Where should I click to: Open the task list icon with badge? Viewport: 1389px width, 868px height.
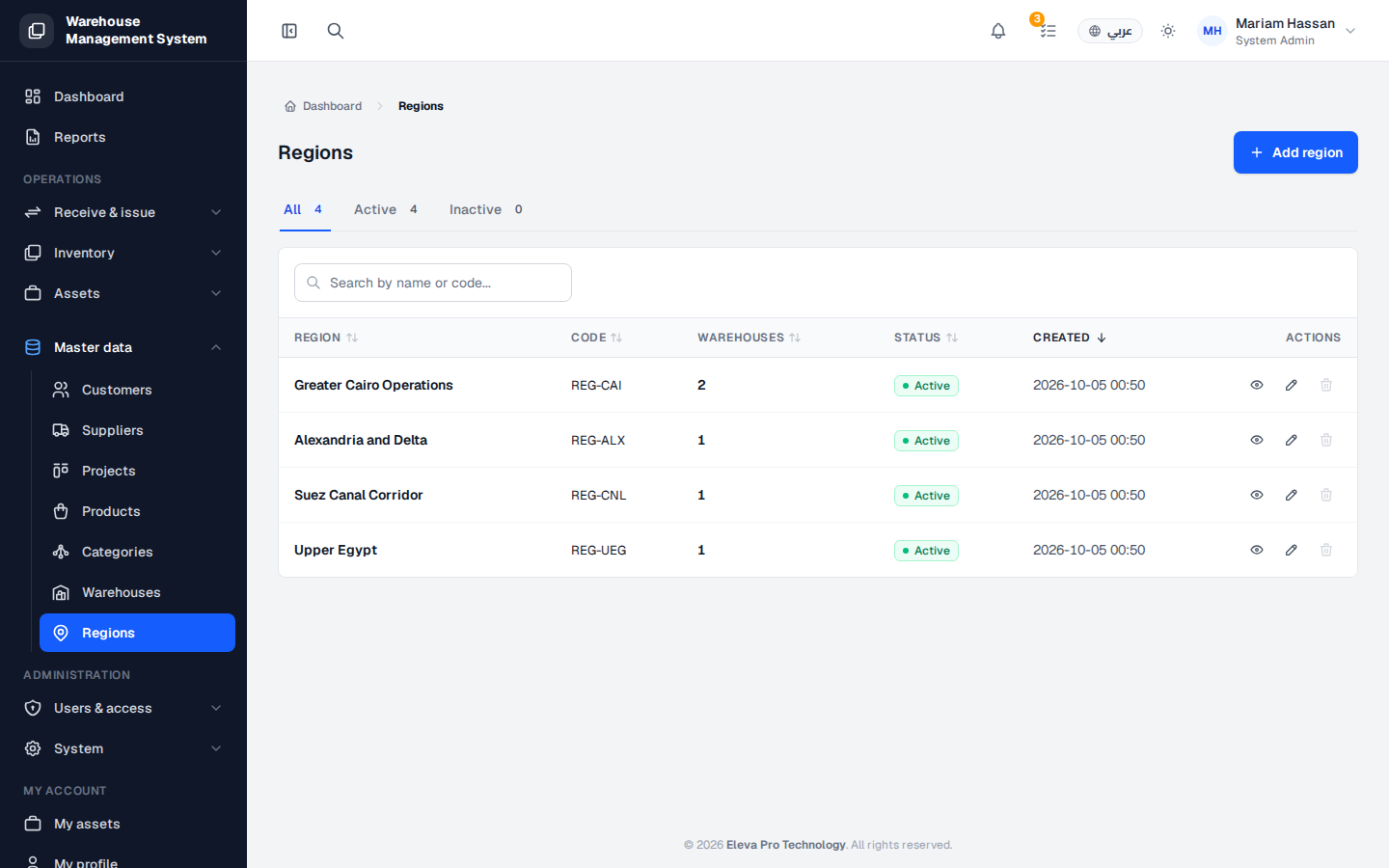(x=1048, y=31)
